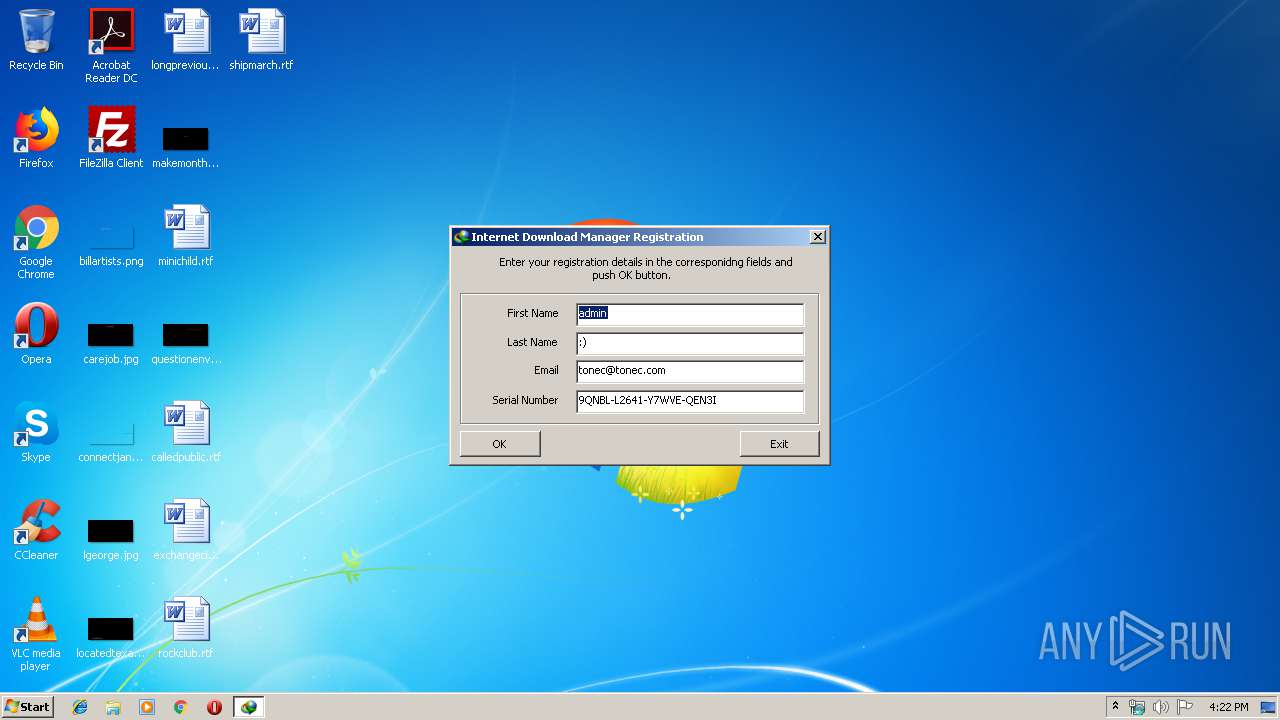1280x720 pixels.
Task: Show hidden system tray icons
Action: [1115, 707]
